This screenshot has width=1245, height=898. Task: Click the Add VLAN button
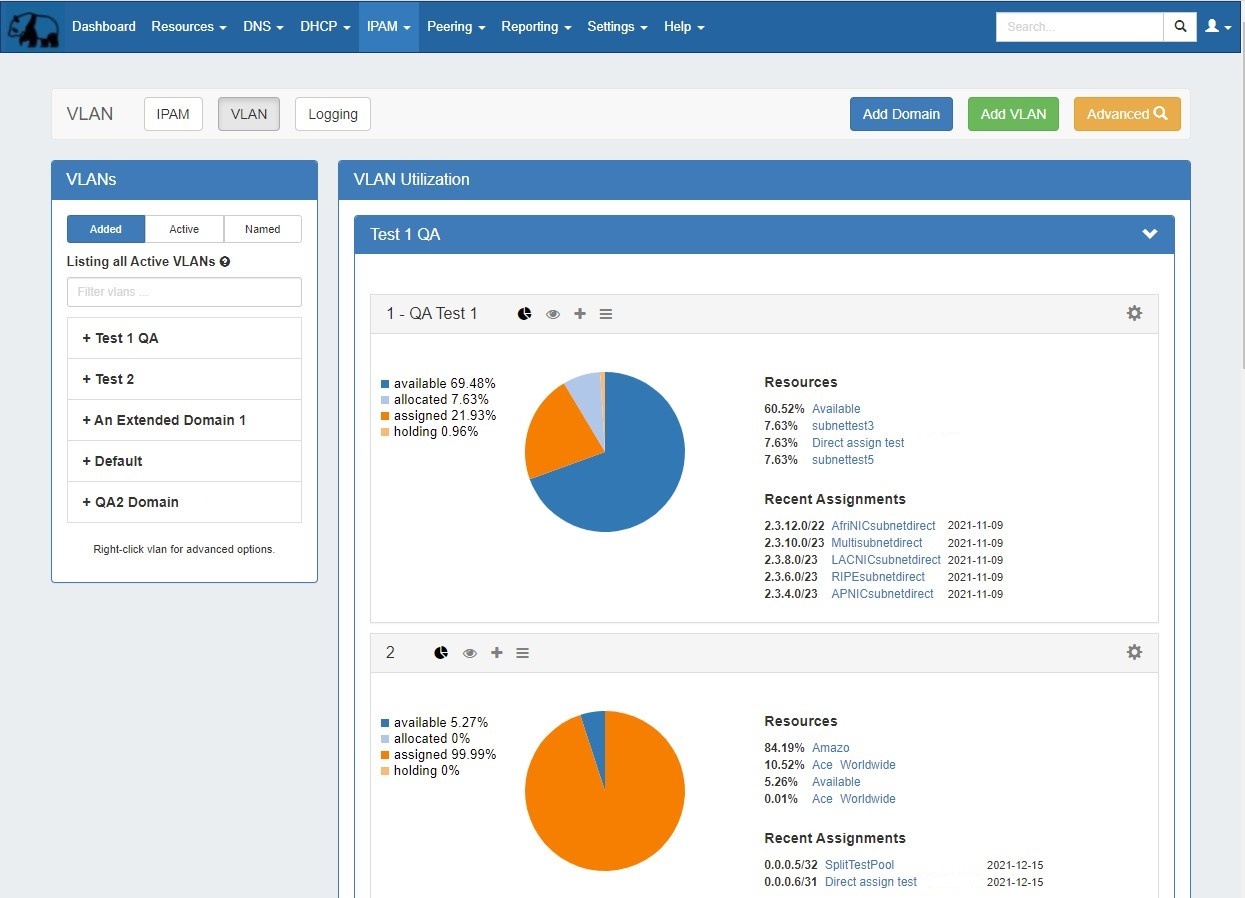click(x=1012, y=114)
